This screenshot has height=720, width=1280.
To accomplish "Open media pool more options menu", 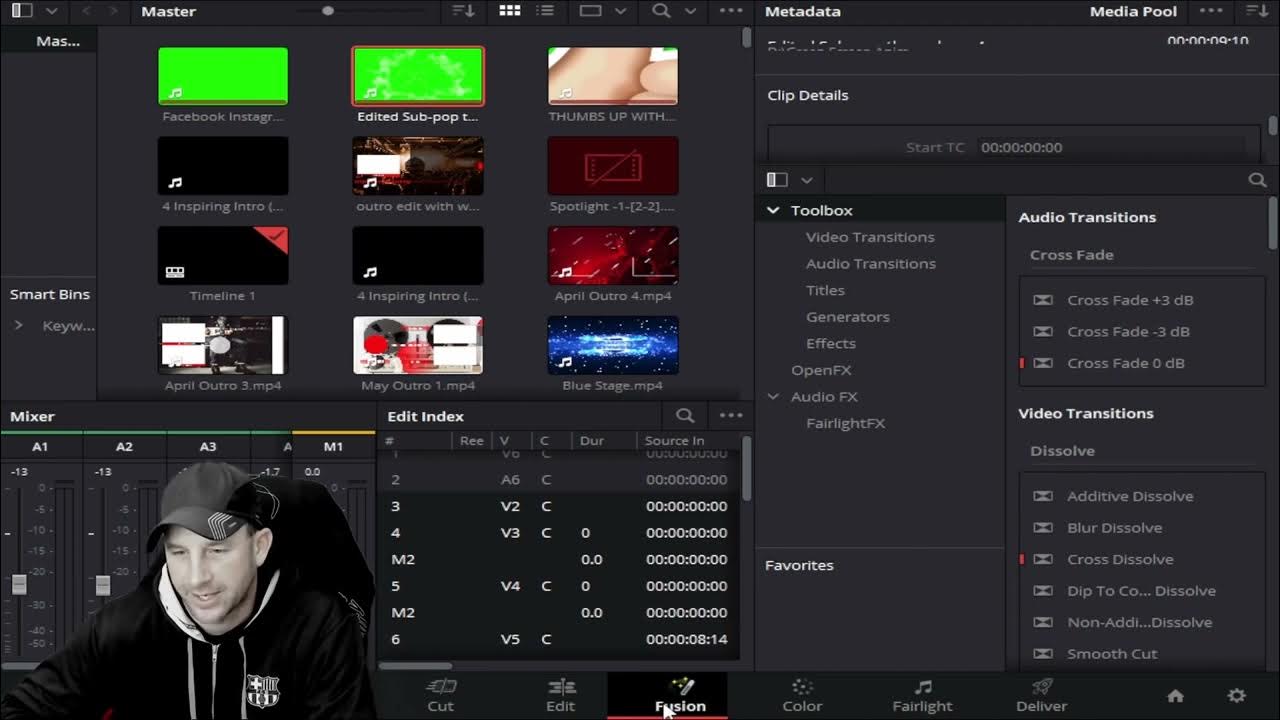I will [731, 11].
